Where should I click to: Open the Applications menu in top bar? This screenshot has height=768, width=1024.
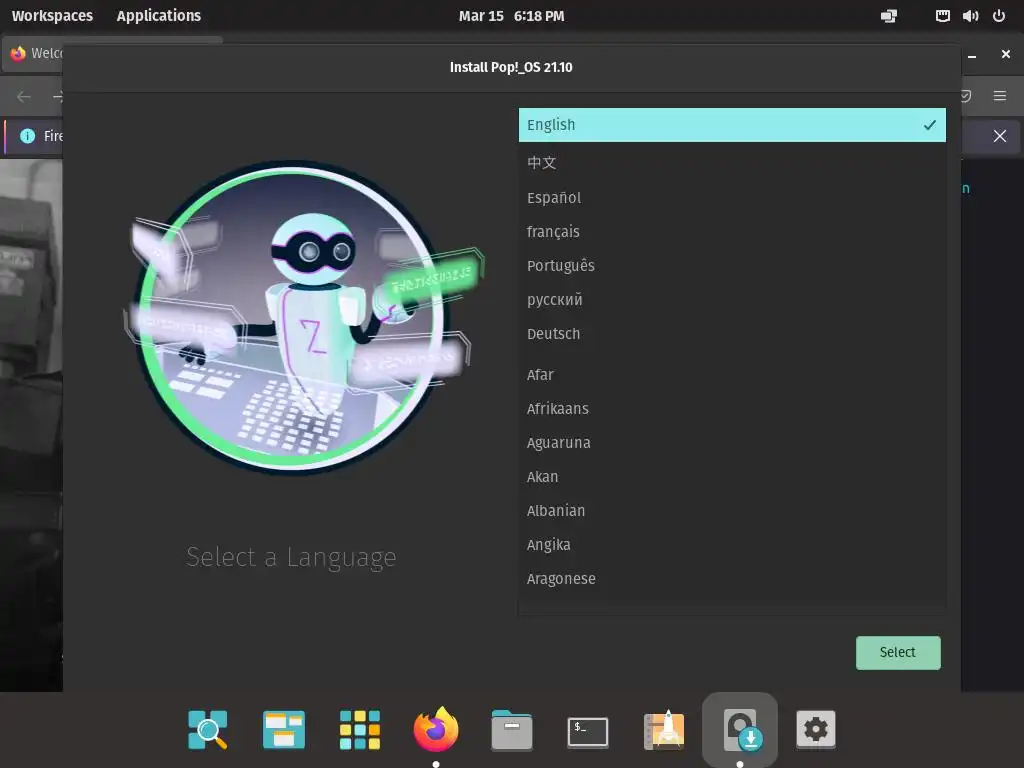pos(159,16)
